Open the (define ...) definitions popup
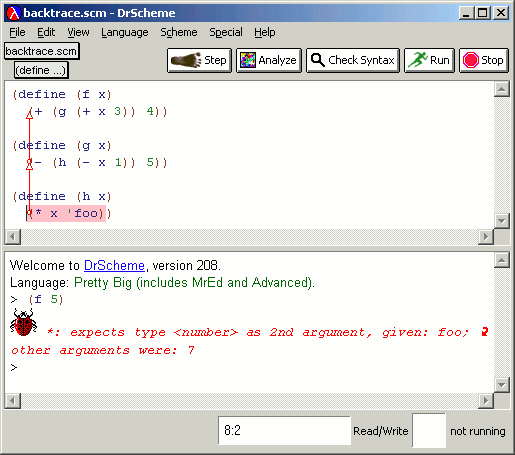515x455 pixels. coord(41,70)
